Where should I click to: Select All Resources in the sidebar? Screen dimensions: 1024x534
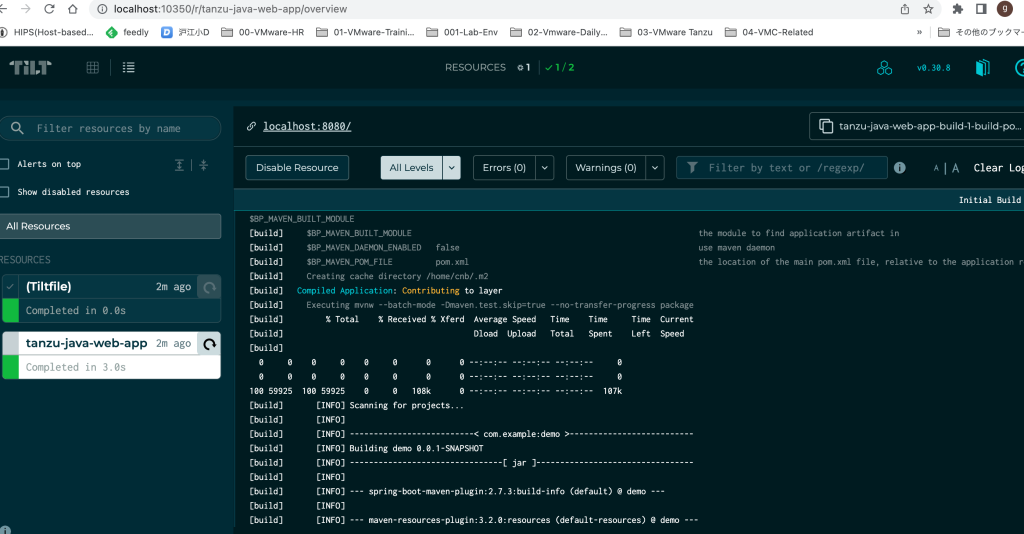point(110,226)
